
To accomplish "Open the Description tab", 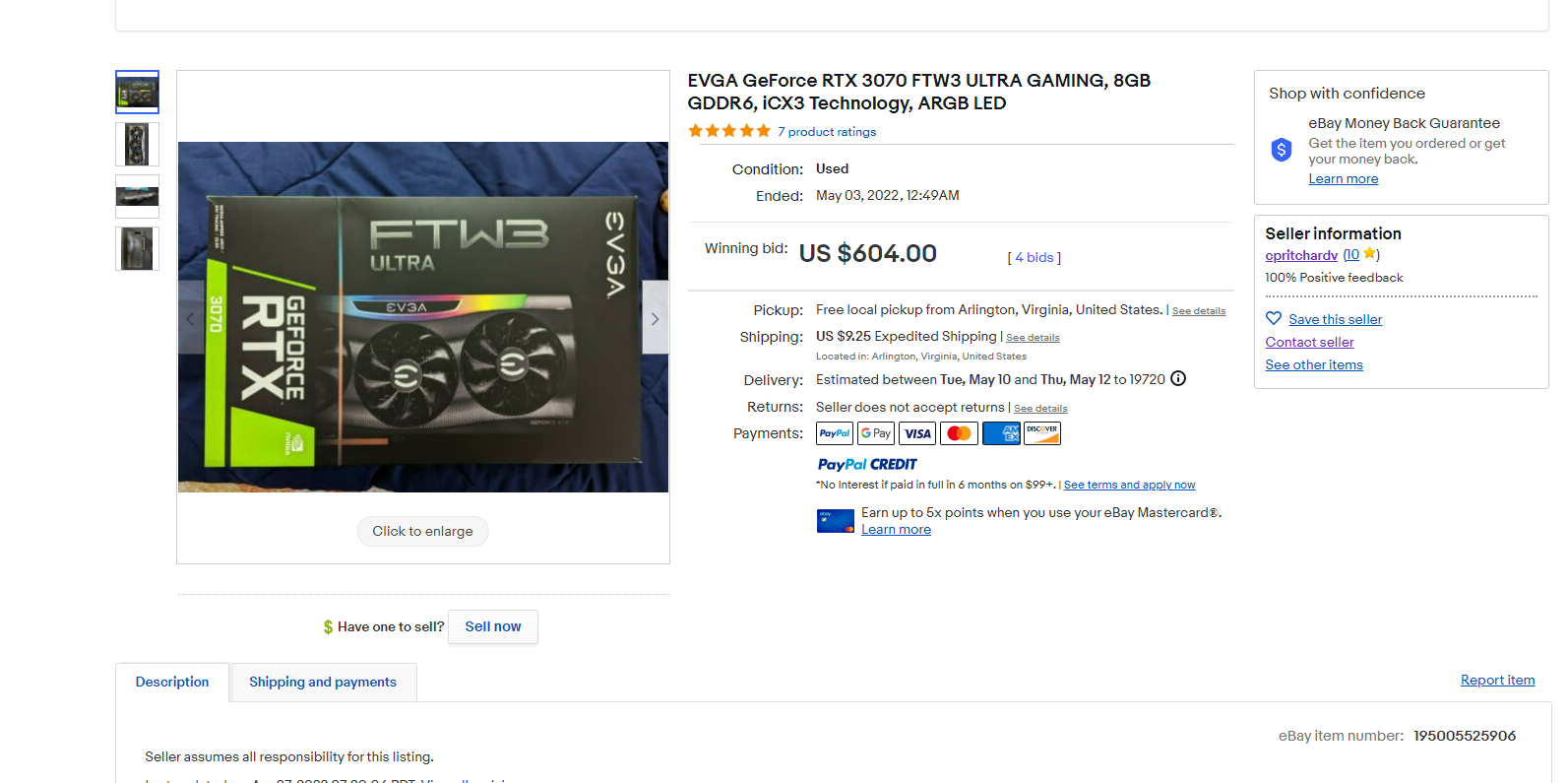I will click(x=172, y=682).
